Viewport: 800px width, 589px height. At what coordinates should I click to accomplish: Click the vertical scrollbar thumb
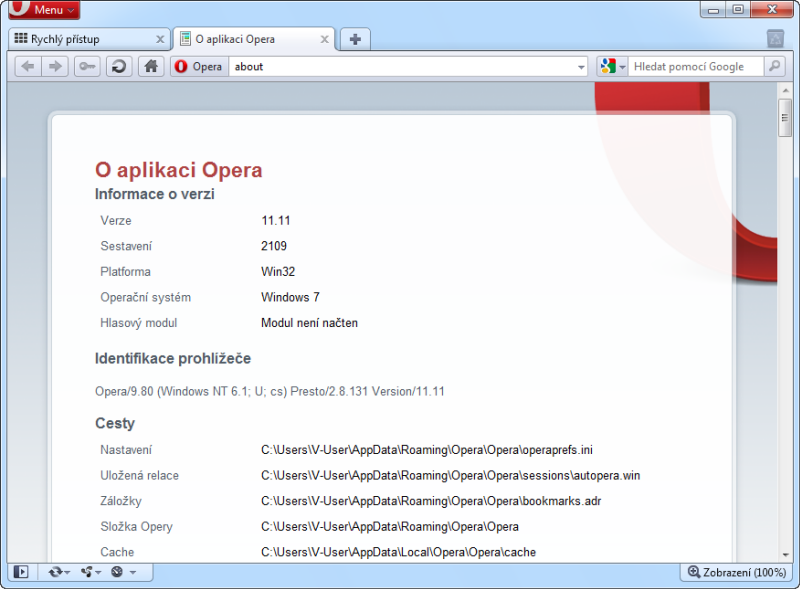tap(785, 118)
